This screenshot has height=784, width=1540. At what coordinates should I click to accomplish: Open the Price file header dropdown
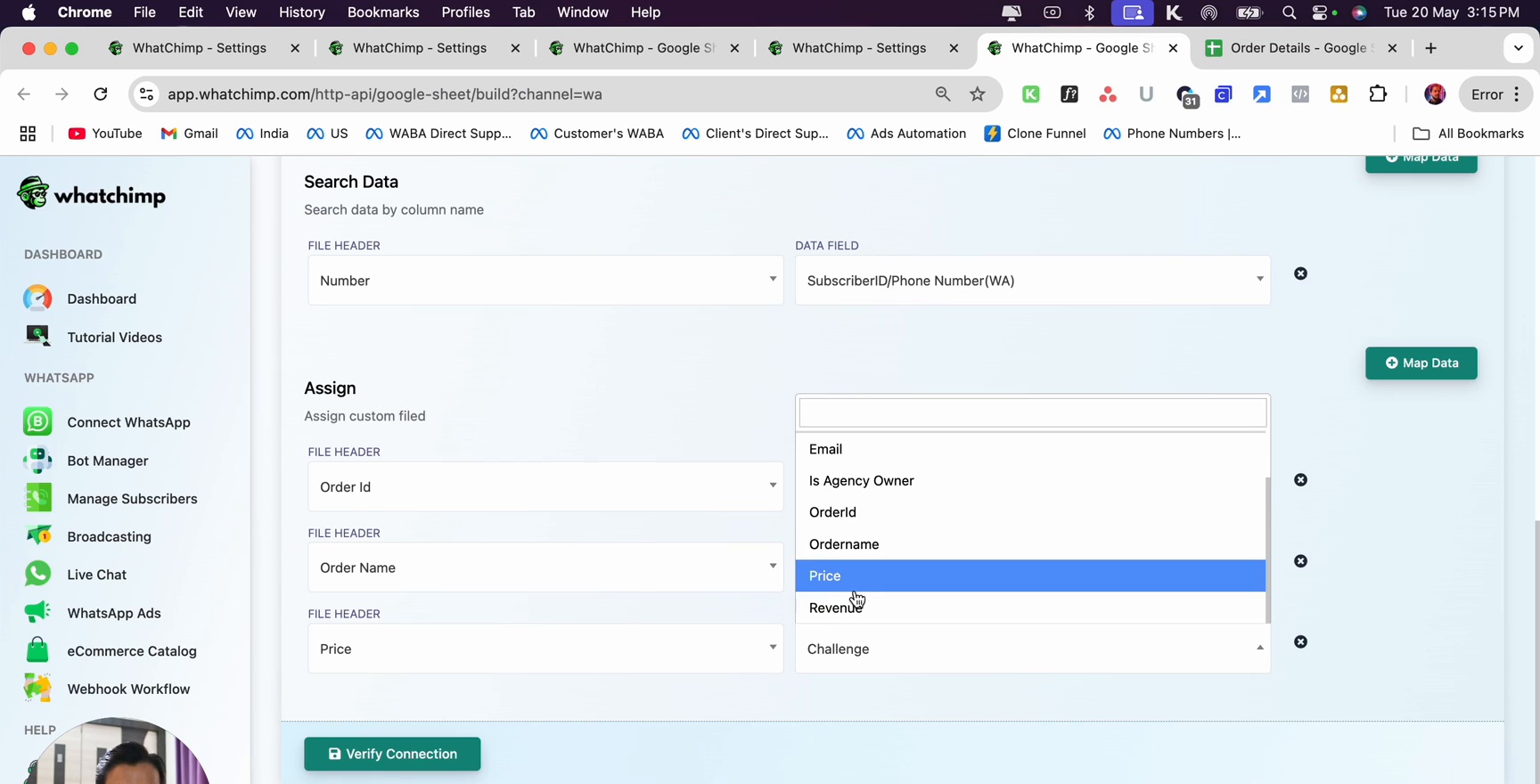(545, 649)
